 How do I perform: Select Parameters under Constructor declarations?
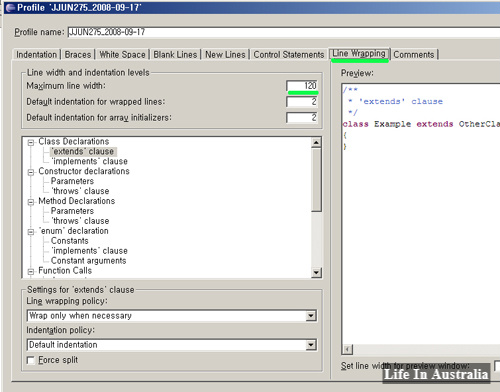point(72,181)
